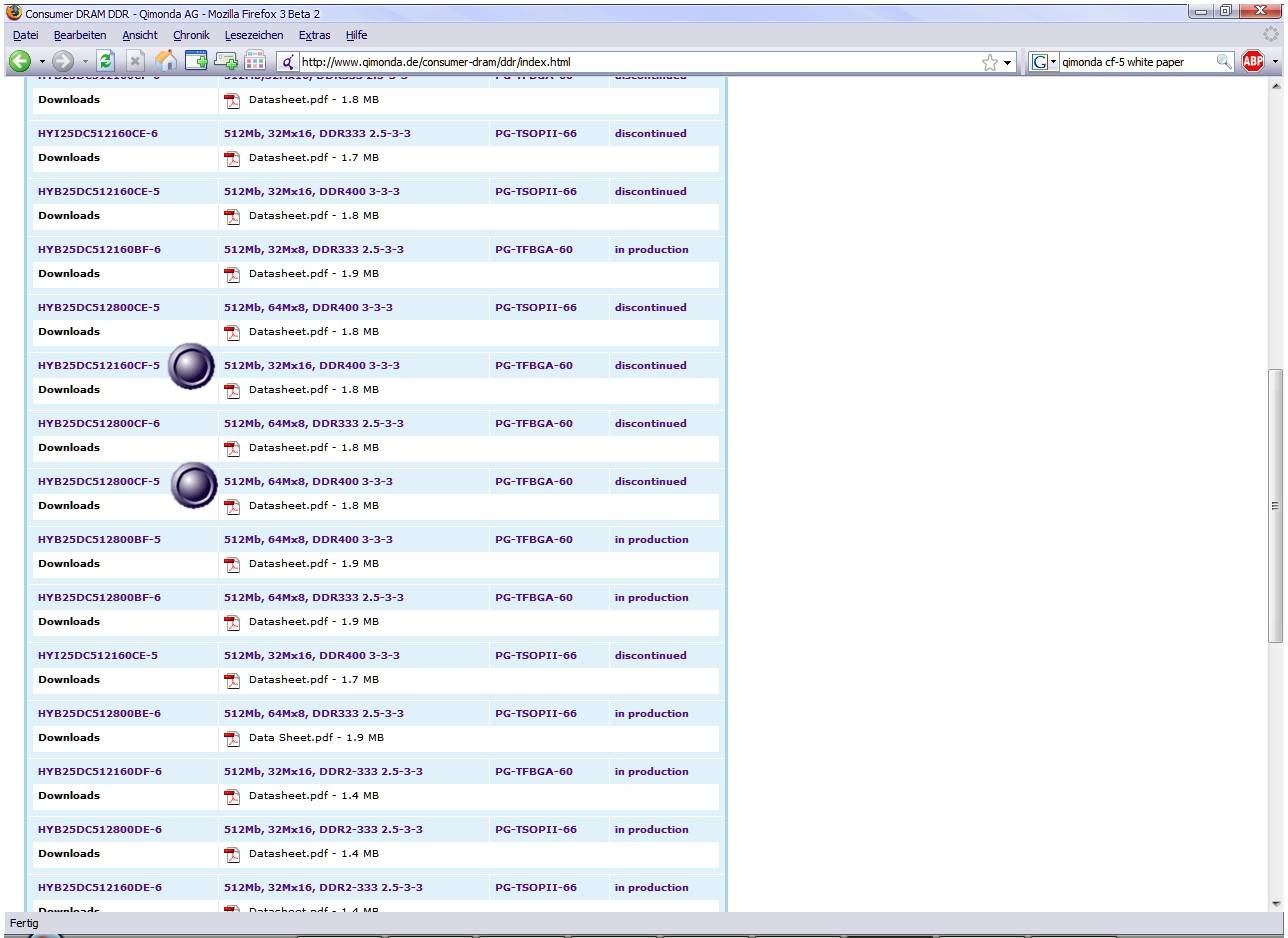
Task: Open Datasheet.pdf under HYB25DC512160CF-5
Action: (x=314, y=390)
